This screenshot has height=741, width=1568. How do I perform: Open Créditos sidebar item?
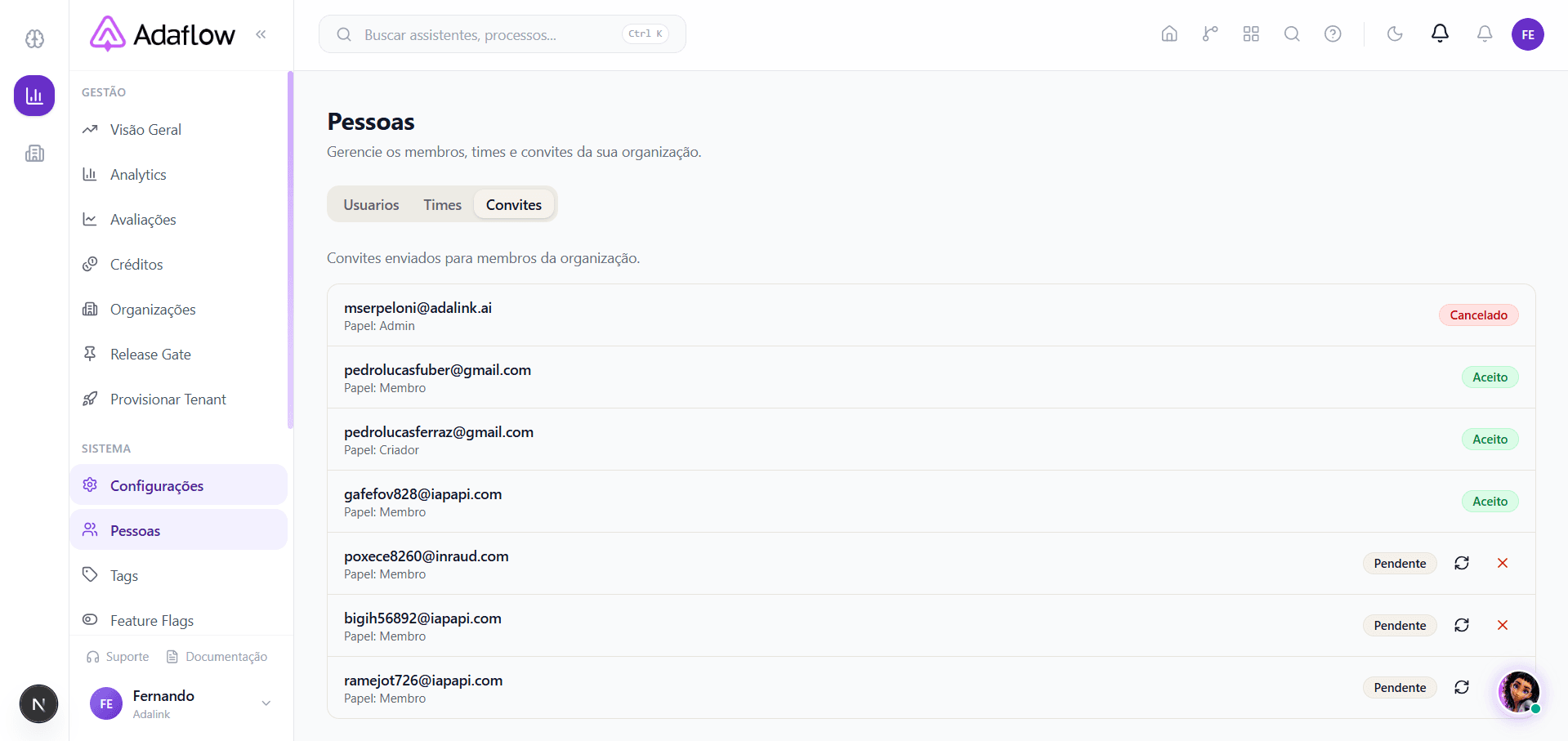[178, 265]
